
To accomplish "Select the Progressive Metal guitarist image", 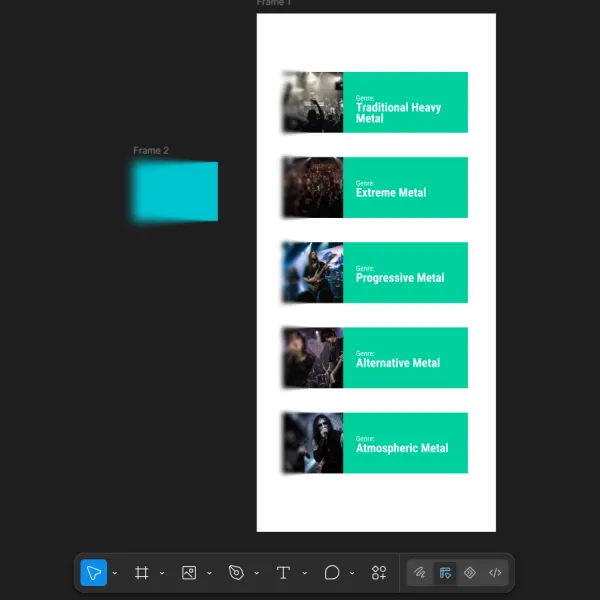I will 313,272.
